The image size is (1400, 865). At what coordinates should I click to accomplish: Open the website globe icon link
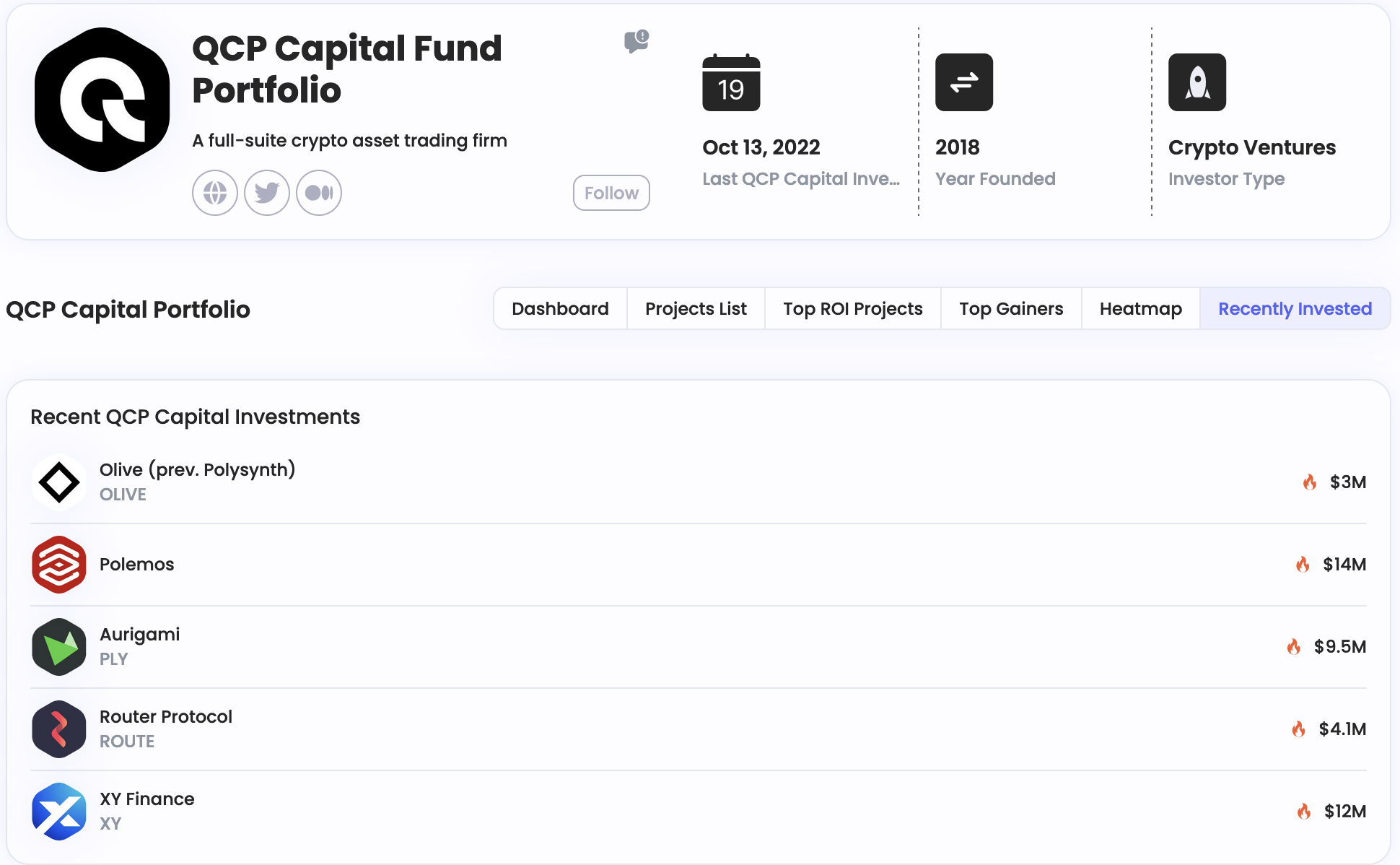point(215,193)
